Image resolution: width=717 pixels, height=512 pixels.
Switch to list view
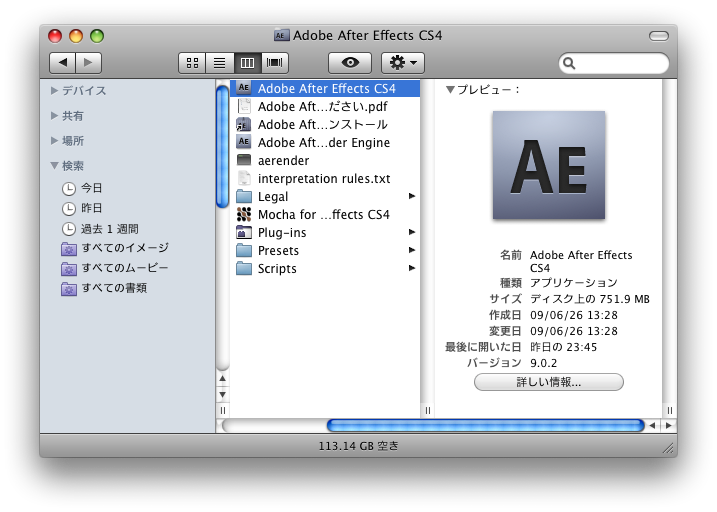pyautogui.click(x=220, y=63)
